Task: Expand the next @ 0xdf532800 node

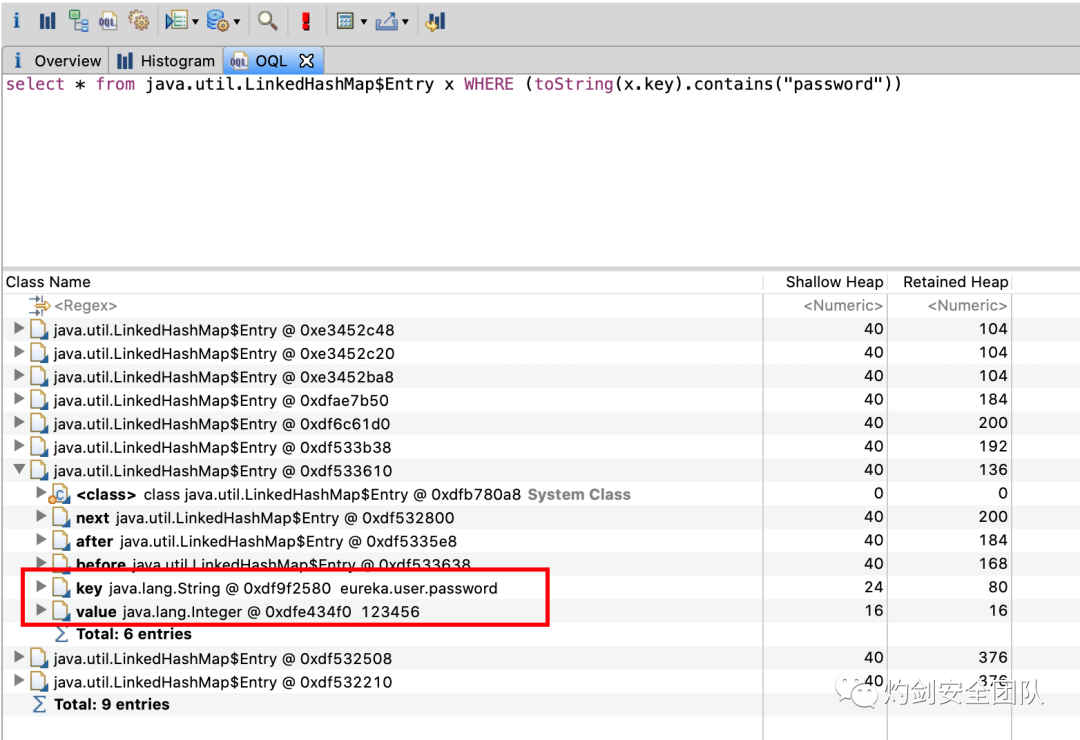Action: [x=41, y=516]
